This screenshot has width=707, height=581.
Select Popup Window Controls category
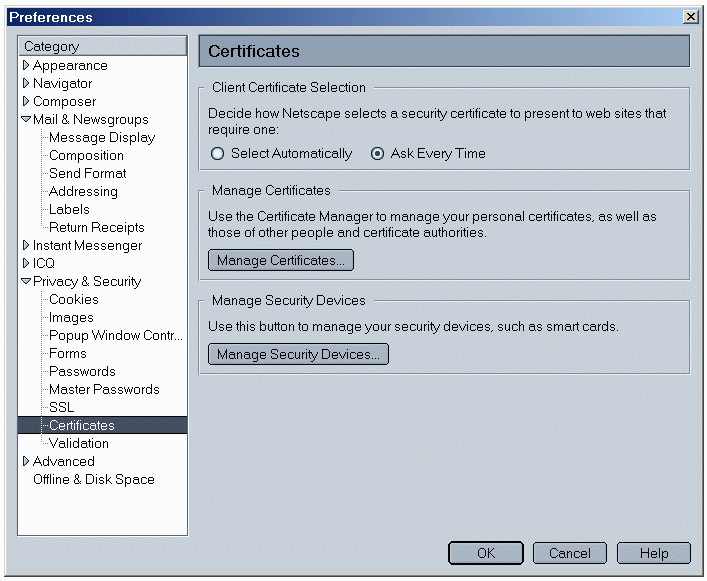(x=115, y=336)
